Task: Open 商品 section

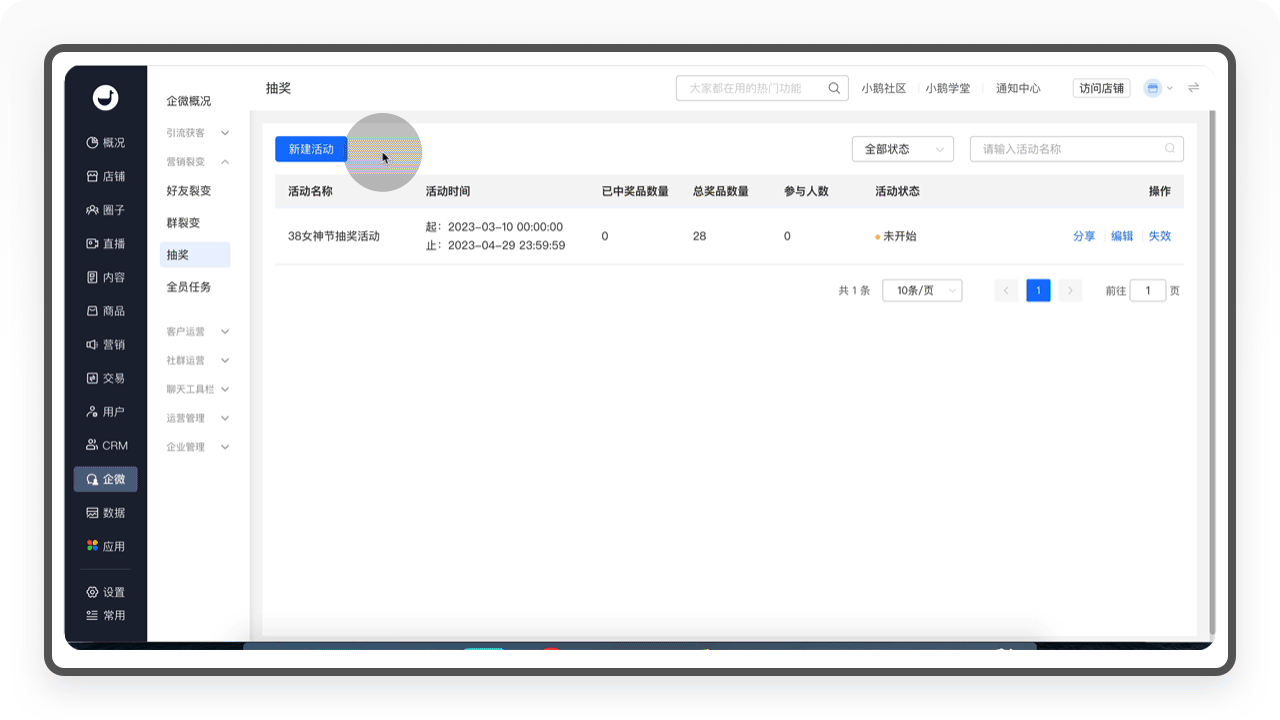Action: click(105, 311)
